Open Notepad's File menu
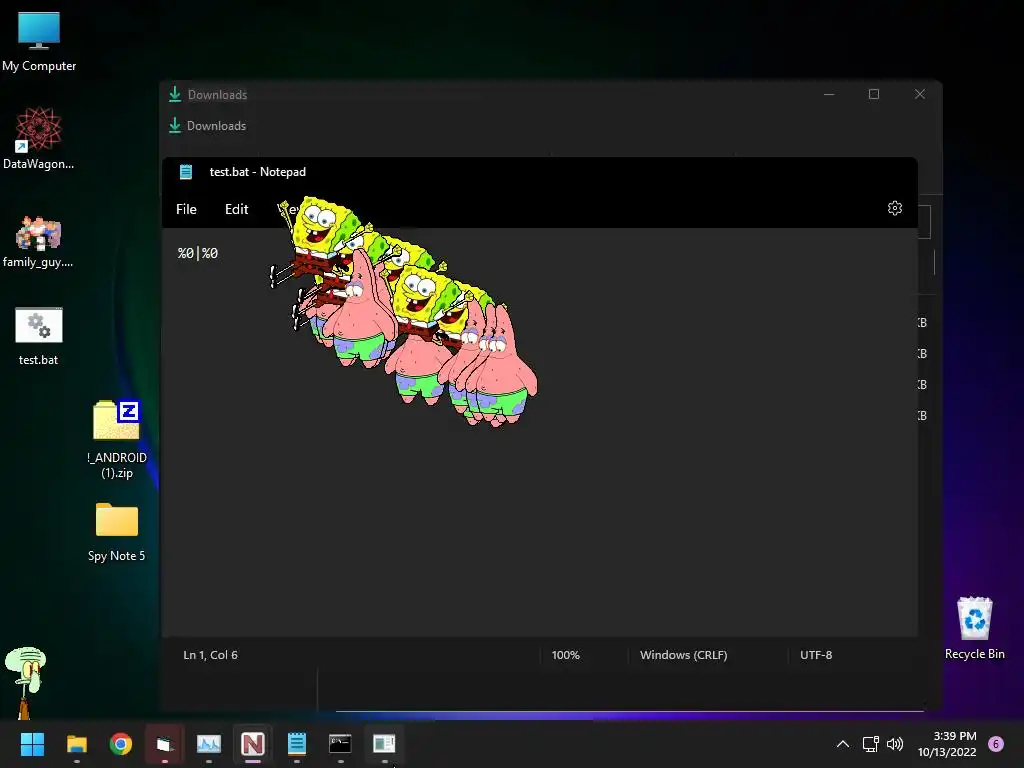Viewport: 1024px width, 768px height. [186, 209]
